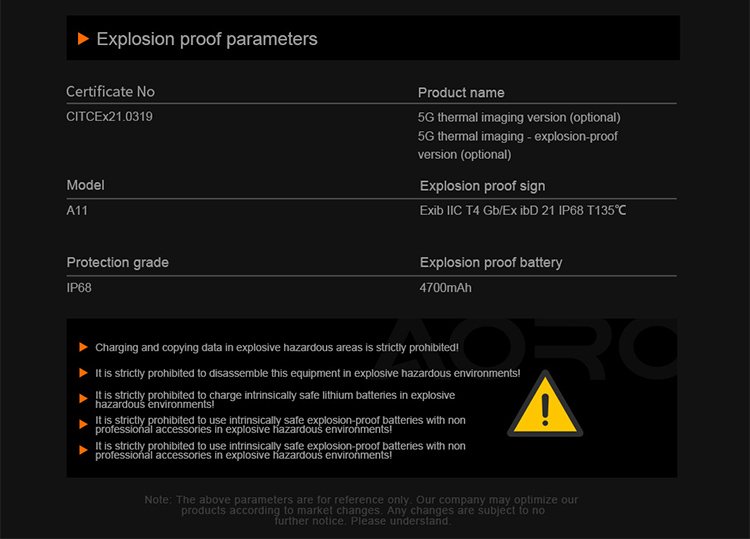
Task: Click the orange triangle beside Explosion proof parameters
Action: 83,39
